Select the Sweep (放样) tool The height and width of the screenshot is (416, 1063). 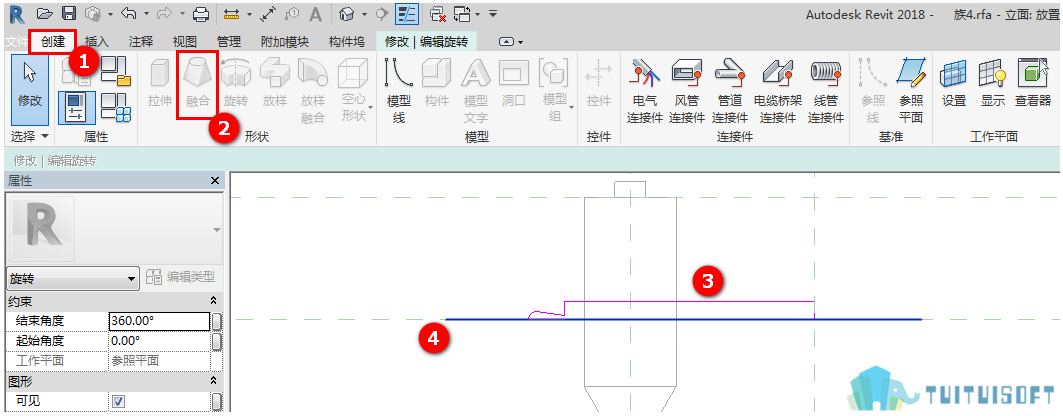click(x=275, y=83)
